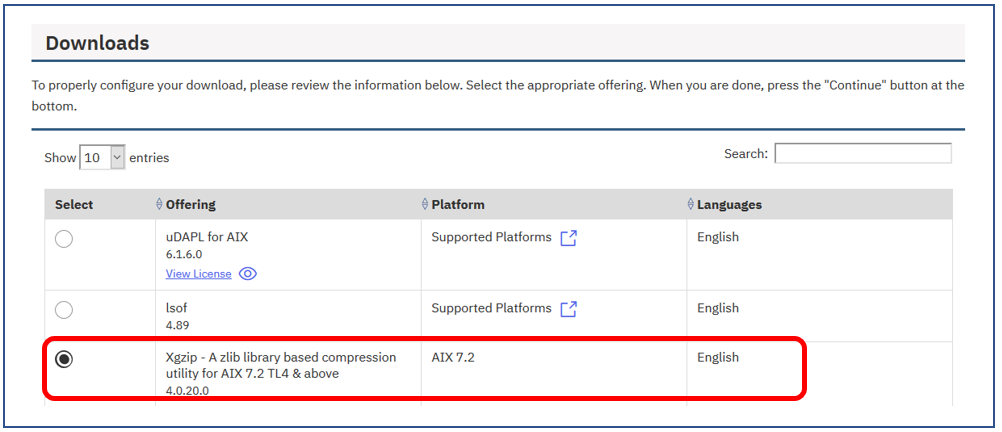The height and width of the screenshot is (432, 1002).
Task: Click the Search input field
Action: [863, 153]
